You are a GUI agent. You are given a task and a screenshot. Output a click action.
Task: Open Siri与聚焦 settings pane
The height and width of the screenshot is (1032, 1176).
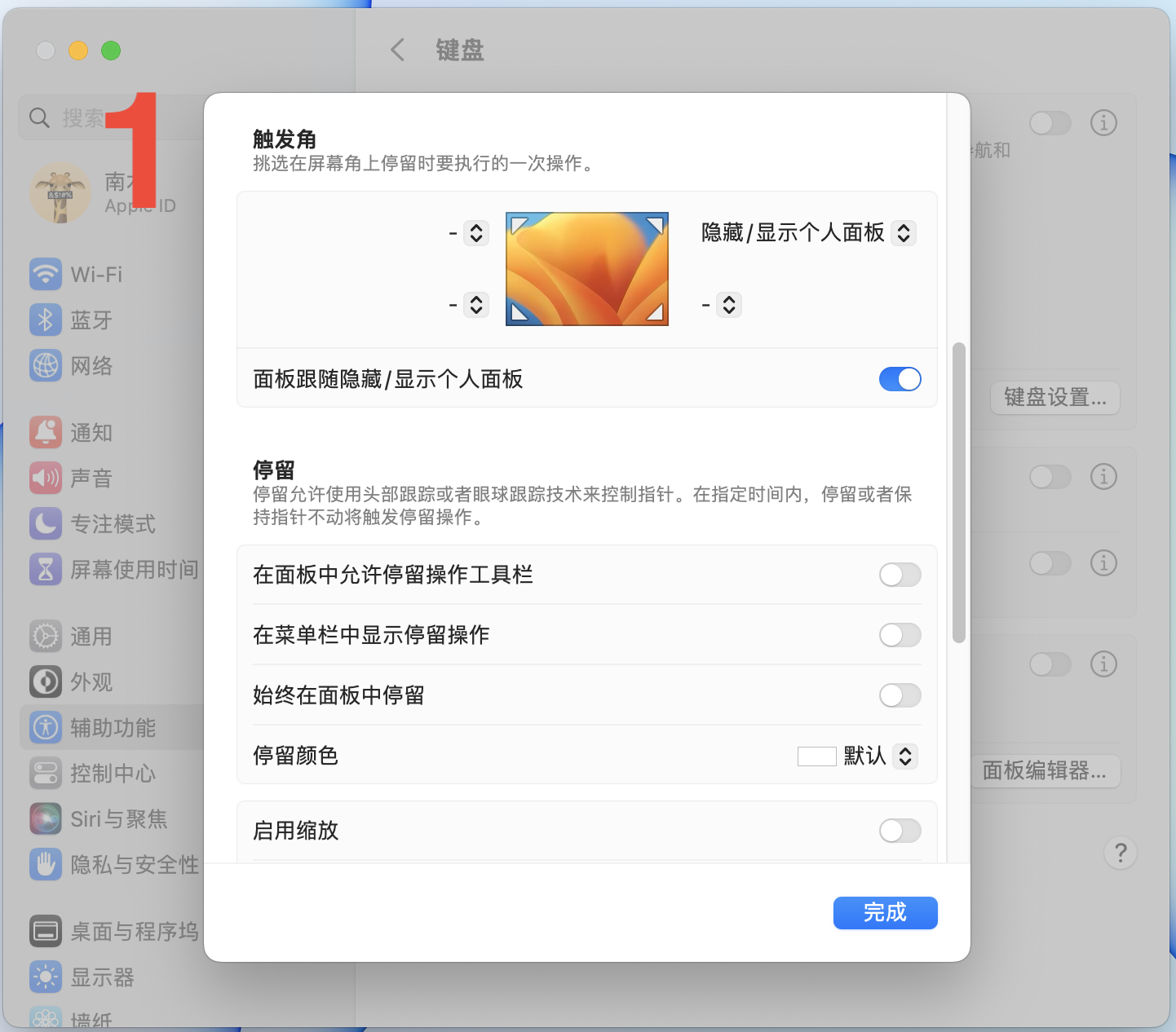pyautogui.click(x=113, y=818)
